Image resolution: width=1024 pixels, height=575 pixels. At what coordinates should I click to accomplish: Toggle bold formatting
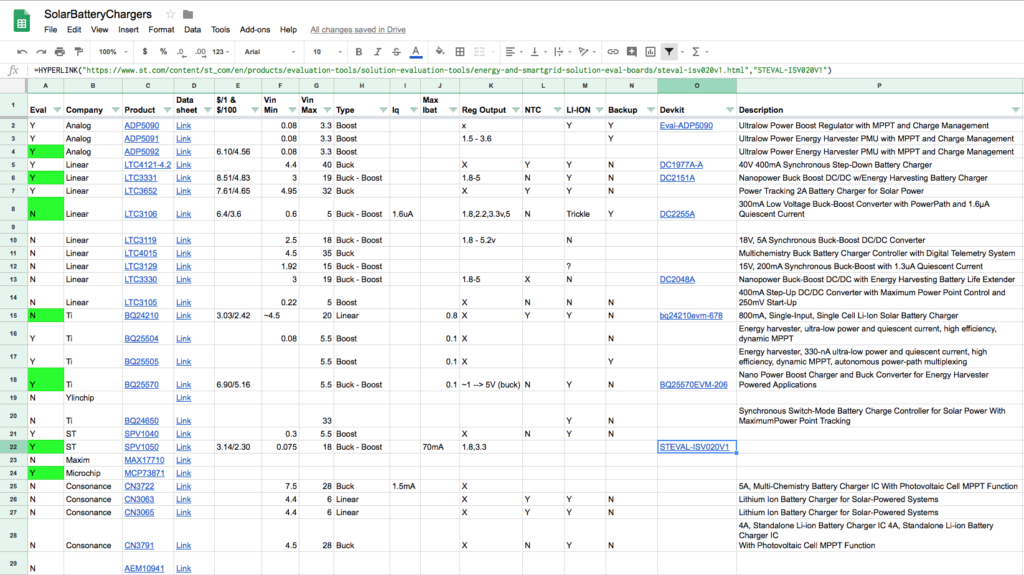(x=359, y=52)
